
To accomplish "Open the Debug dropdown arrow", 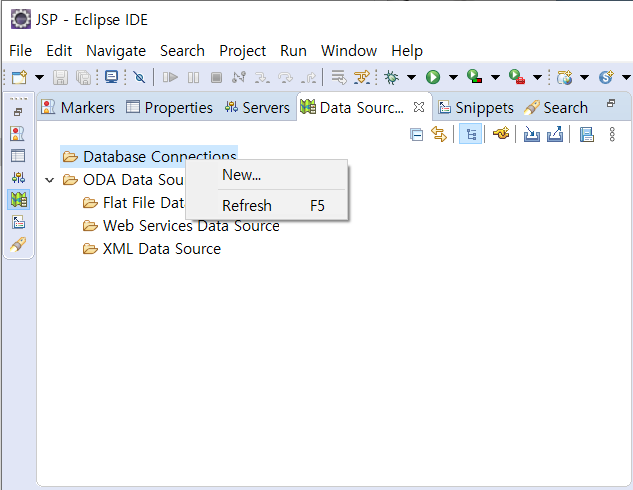I will coord(411,77).
